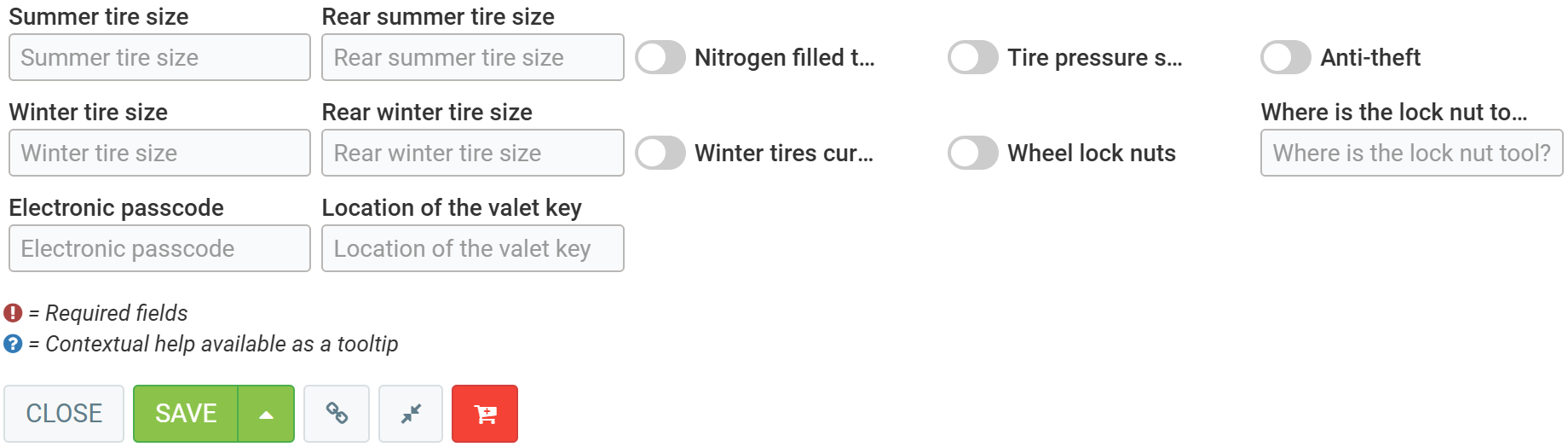
Task: Expand the Save options dropdown arrow
Action: tap(266, 414)
